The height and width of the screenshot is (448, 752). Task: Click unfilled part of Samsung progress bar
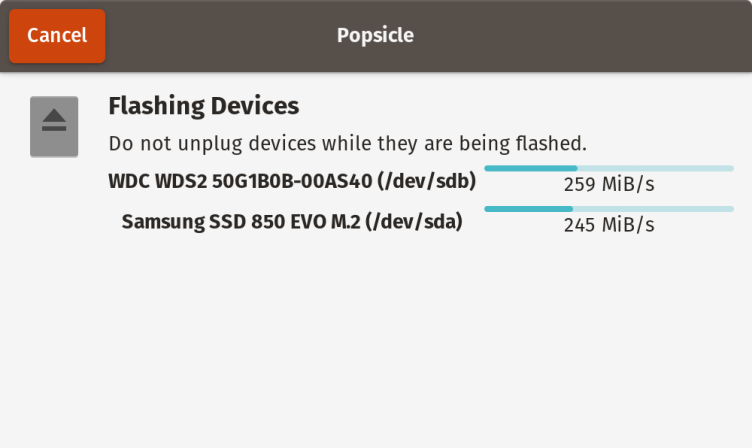click(652, 208)
